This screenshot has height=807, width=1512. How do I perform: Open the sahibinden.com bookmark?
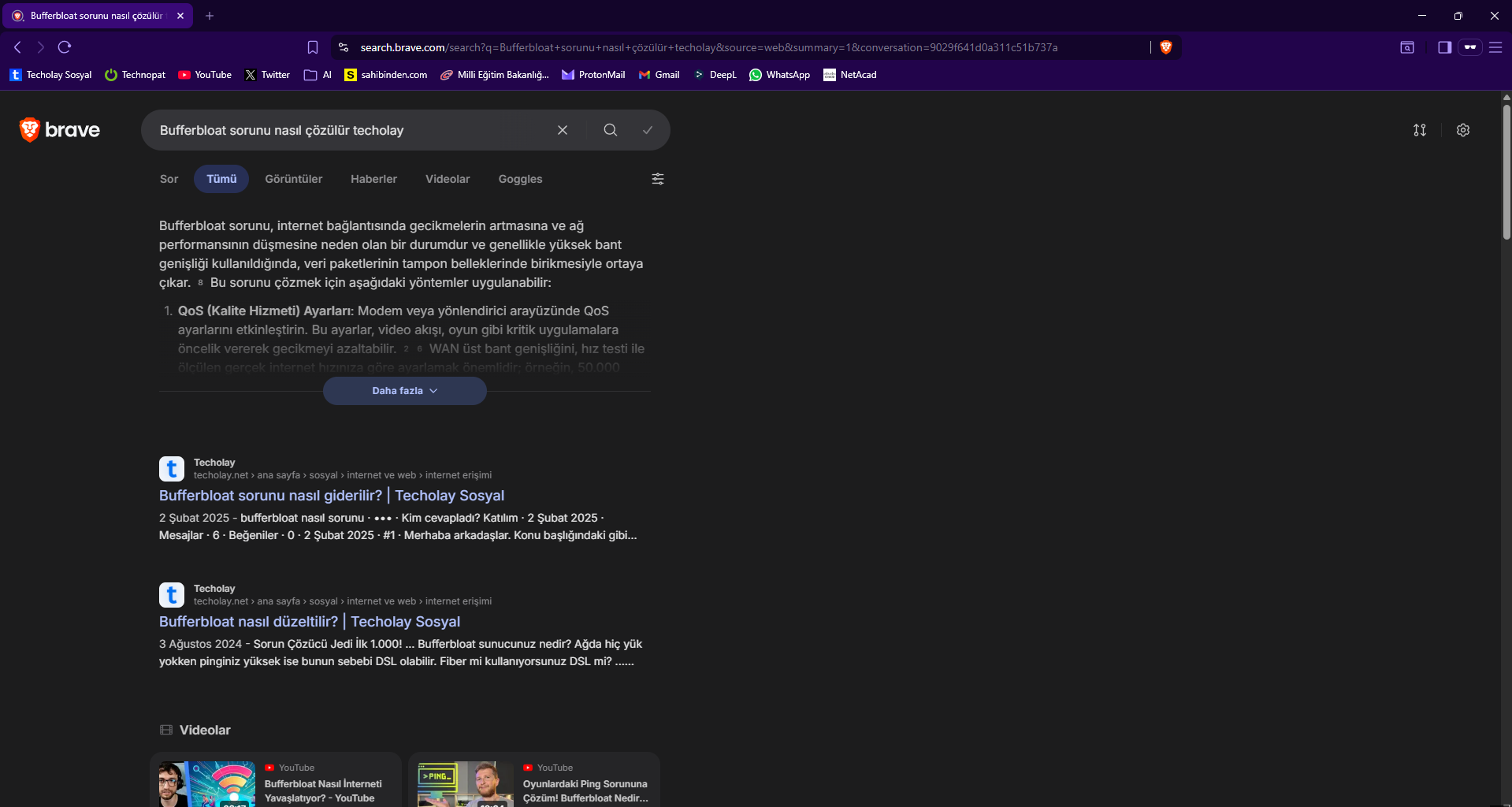pos(386,75)
